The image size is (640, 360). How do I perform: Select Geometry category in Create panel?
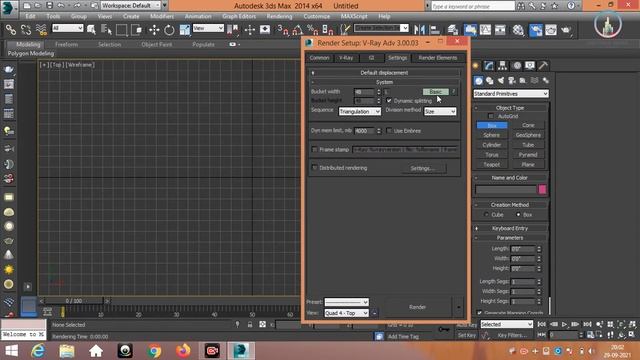[478, 80]
